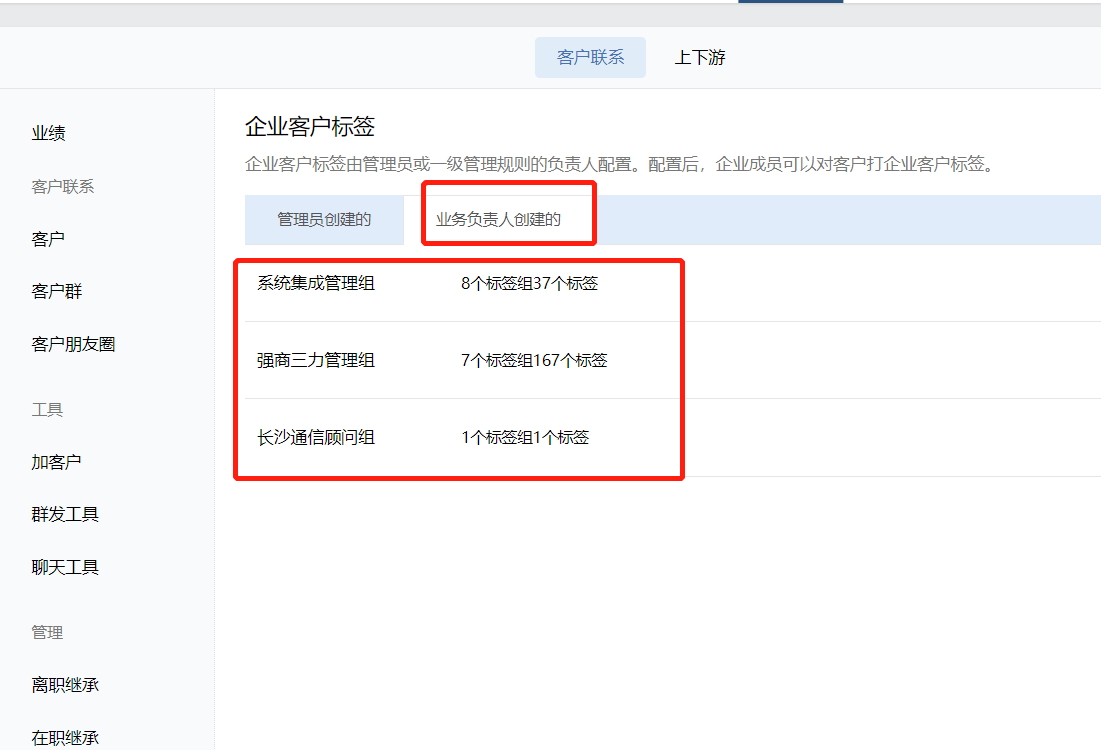Open the 客户群 section in sidebar

coord(56,290)
